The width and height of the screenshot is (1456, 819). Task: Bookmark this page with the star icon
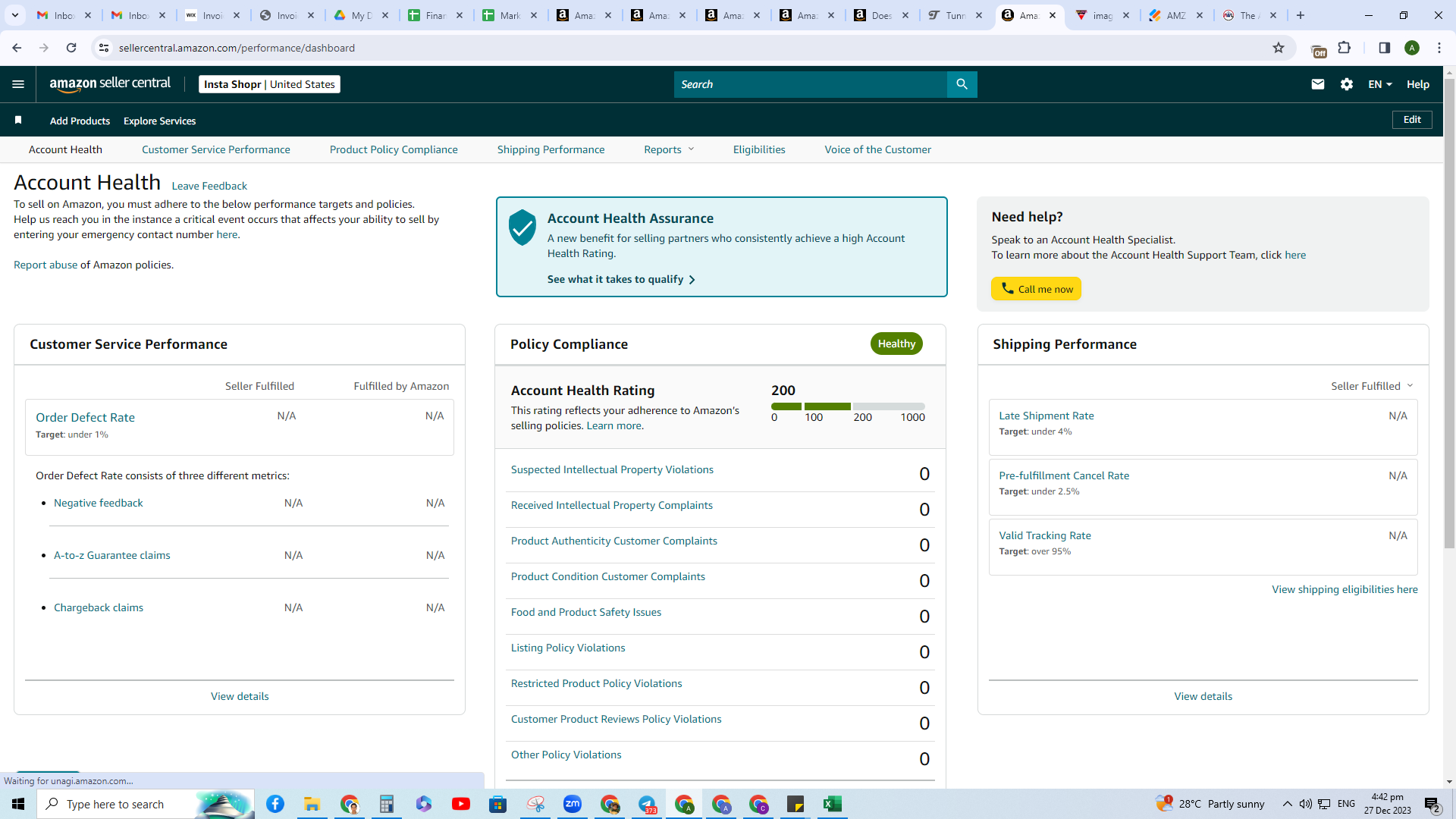pyautogui.click(x=1279, y=48)
